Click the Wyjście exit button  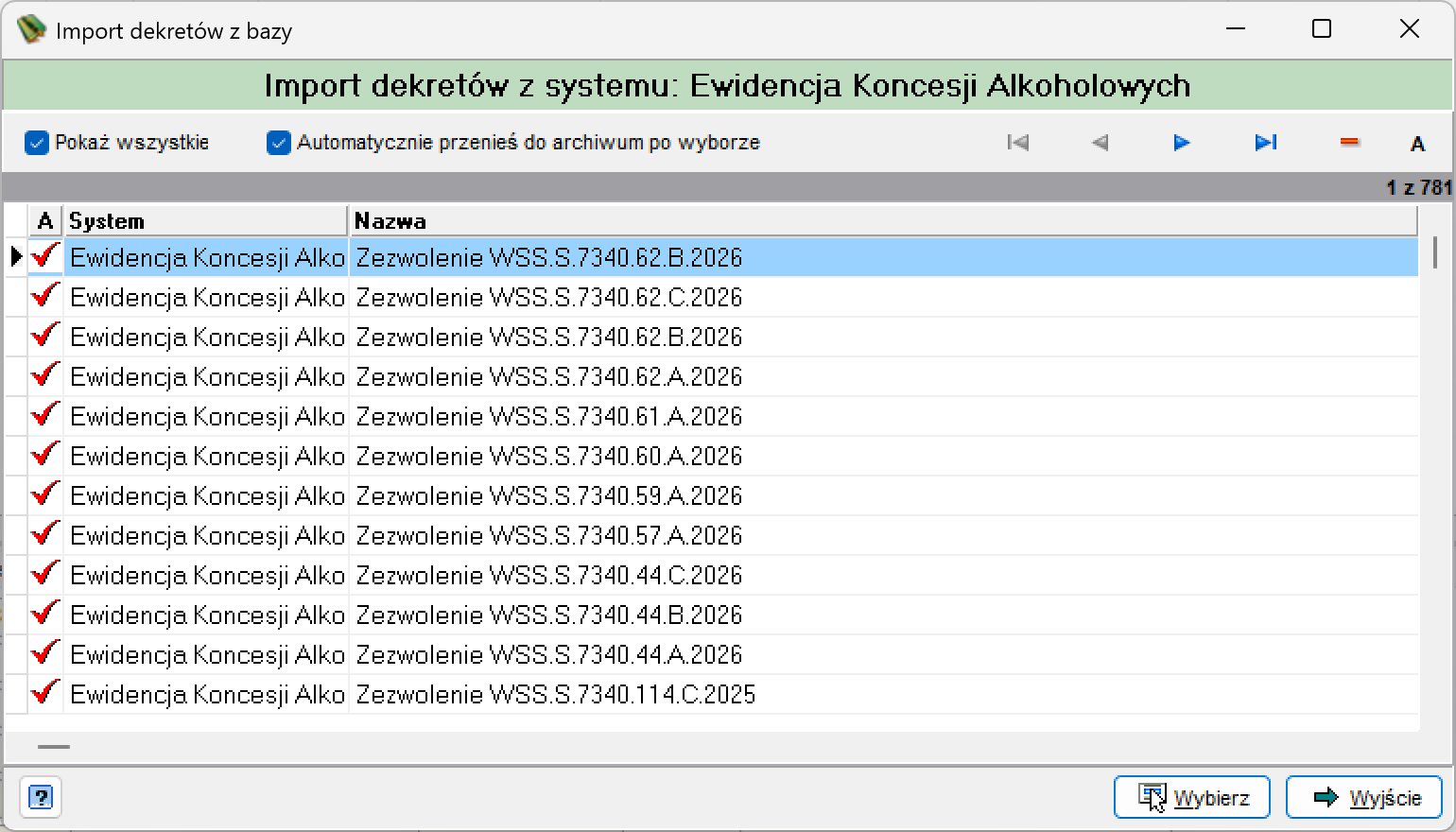coord(1364,797)
